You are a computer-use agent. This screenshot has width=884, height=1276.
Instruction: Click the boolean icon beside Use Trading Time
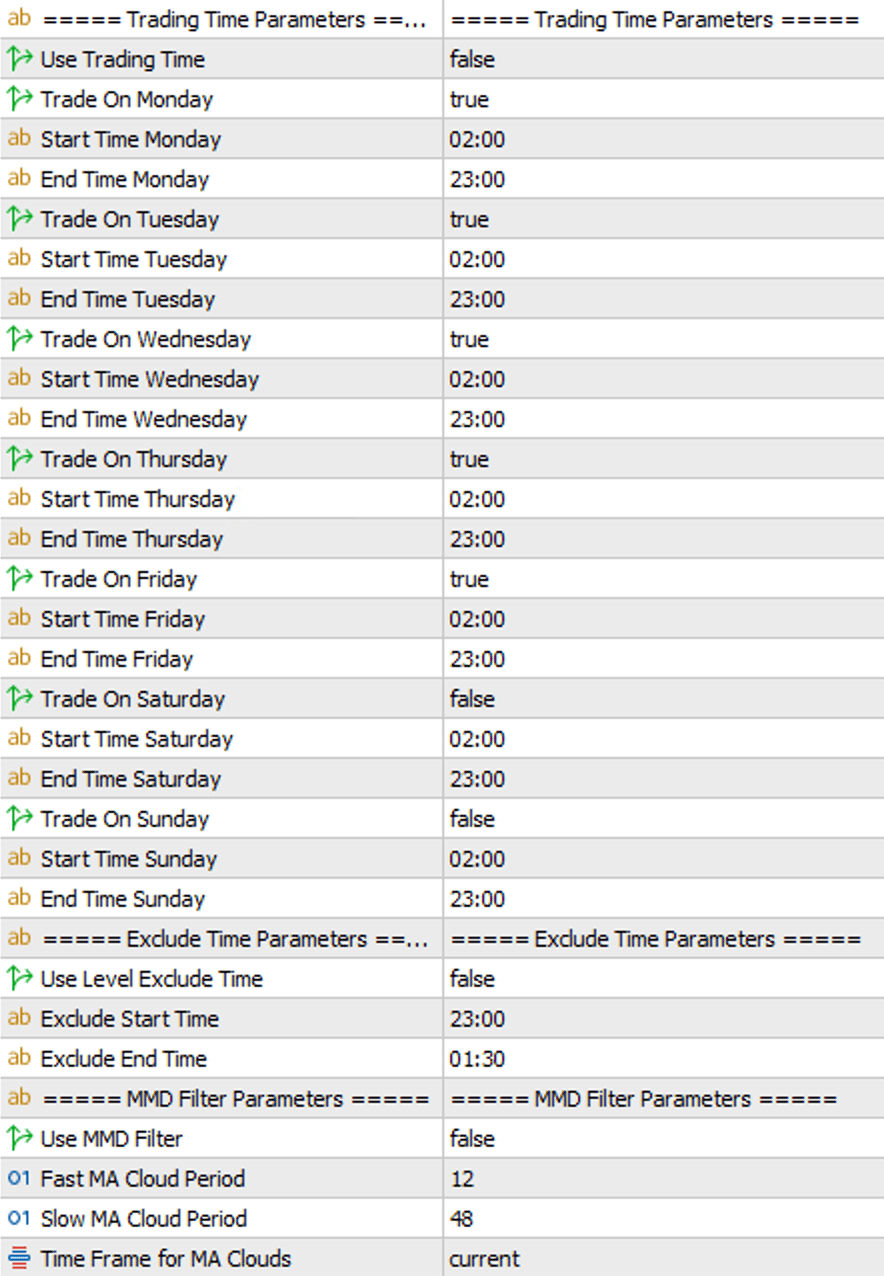[18, 59]
